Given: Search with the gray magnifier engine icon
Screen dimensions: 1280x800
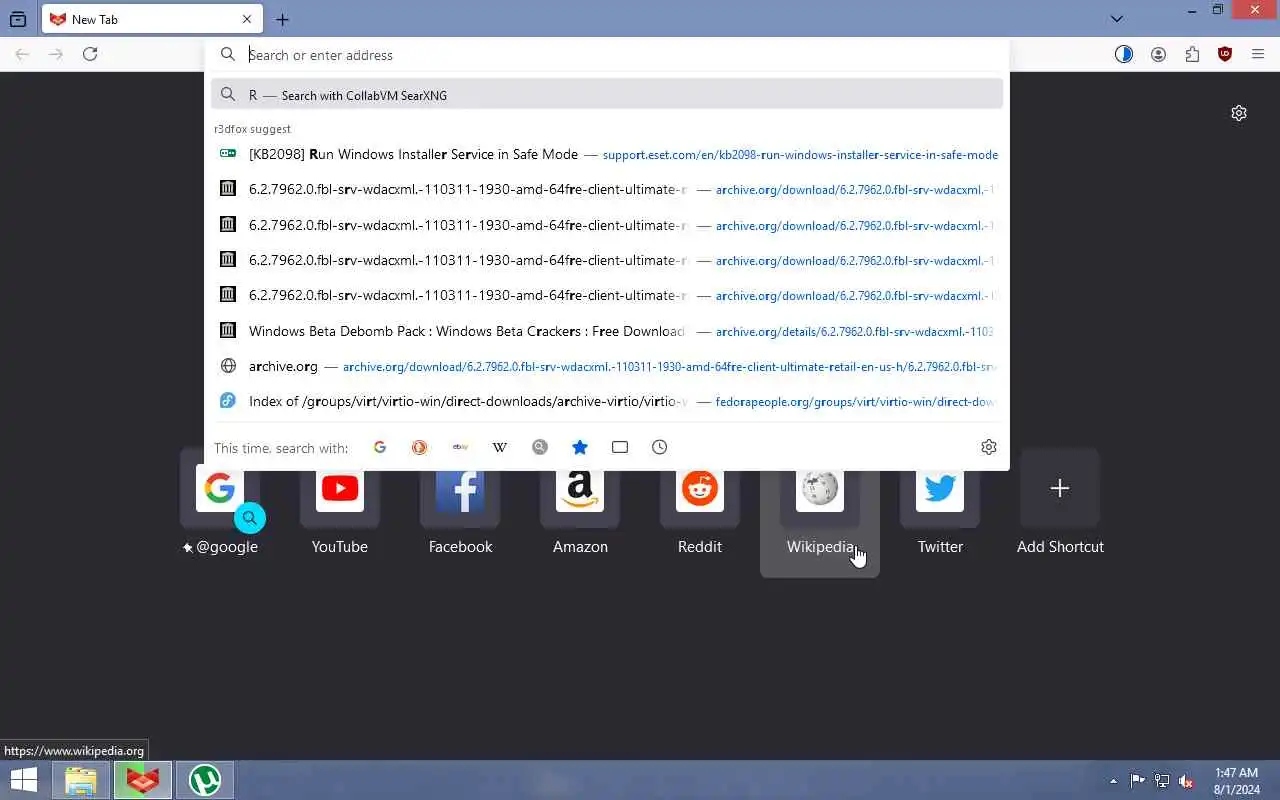Looking at the screenshot, I should (540, 447).
